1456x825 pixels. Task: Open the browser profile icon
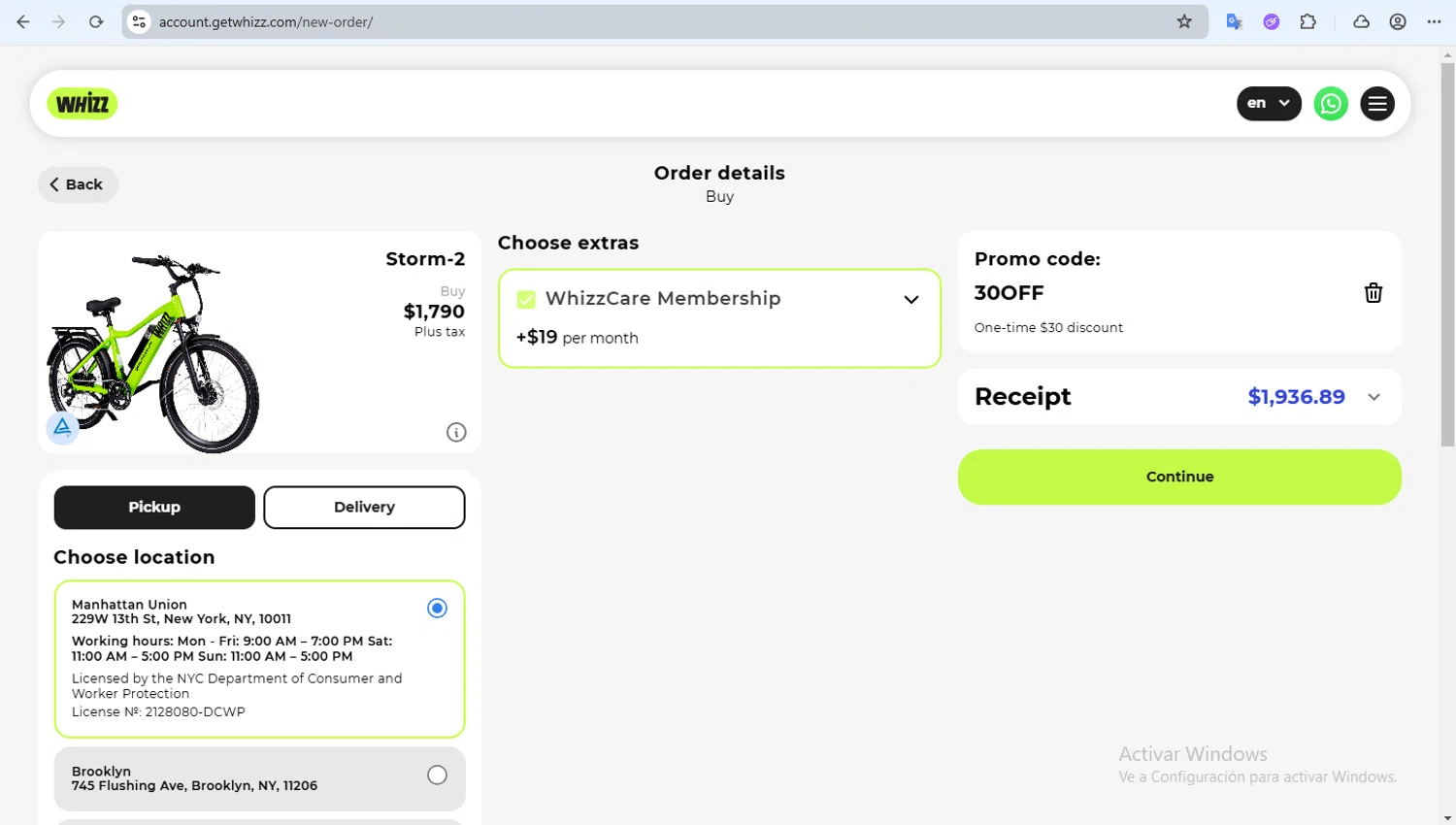pyautogui.click(x=1398, y=21)
